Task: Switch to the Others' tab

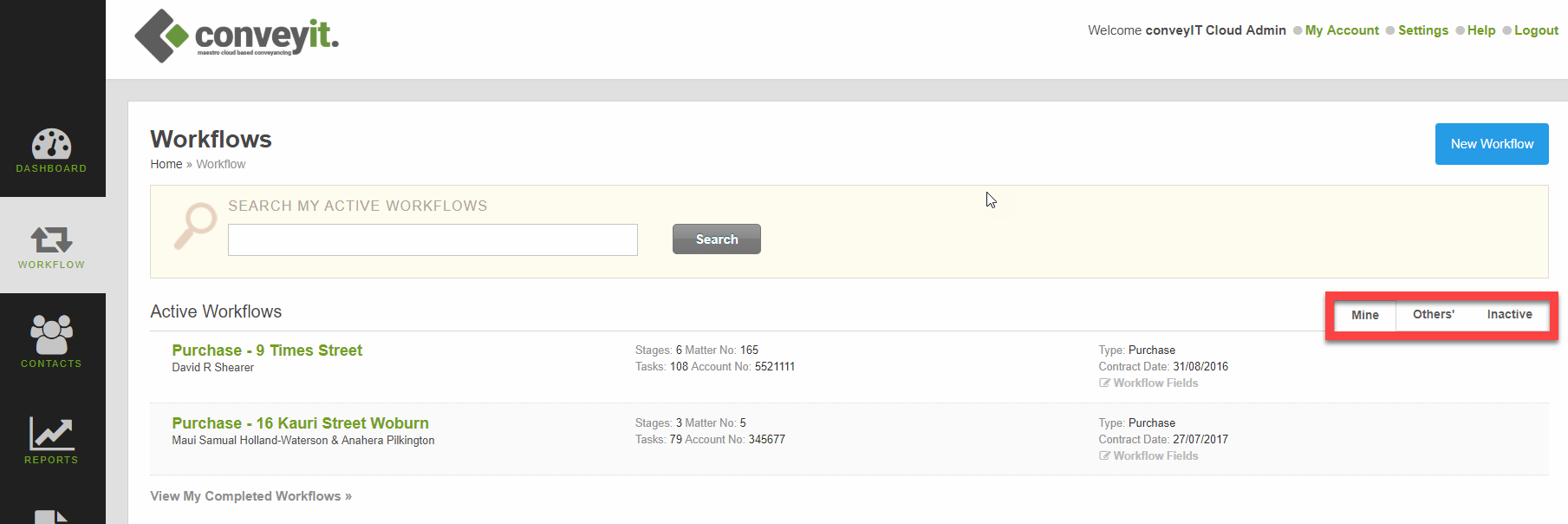Action: pyautogui.click(x=1434, y=315)
